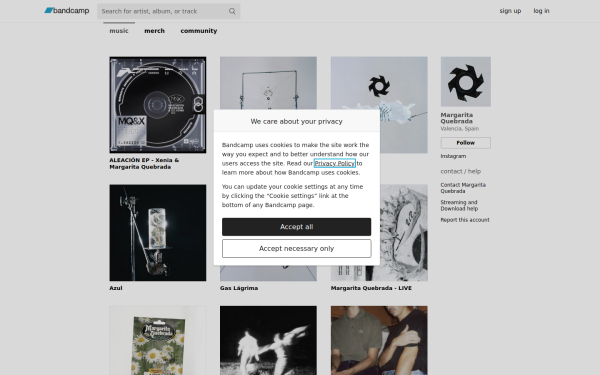Click the Margarita Quebrada profile avatar

pos(466,82)
